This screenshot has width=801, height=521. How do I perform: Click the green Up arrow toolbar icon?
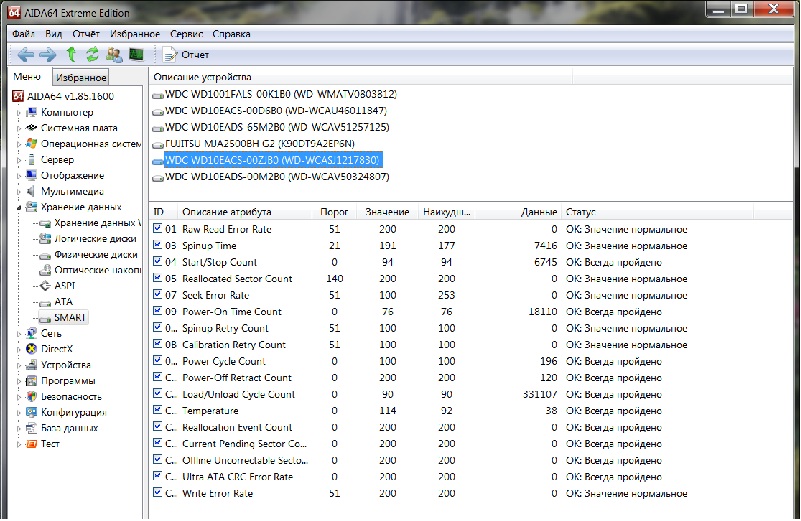[71, 54]
